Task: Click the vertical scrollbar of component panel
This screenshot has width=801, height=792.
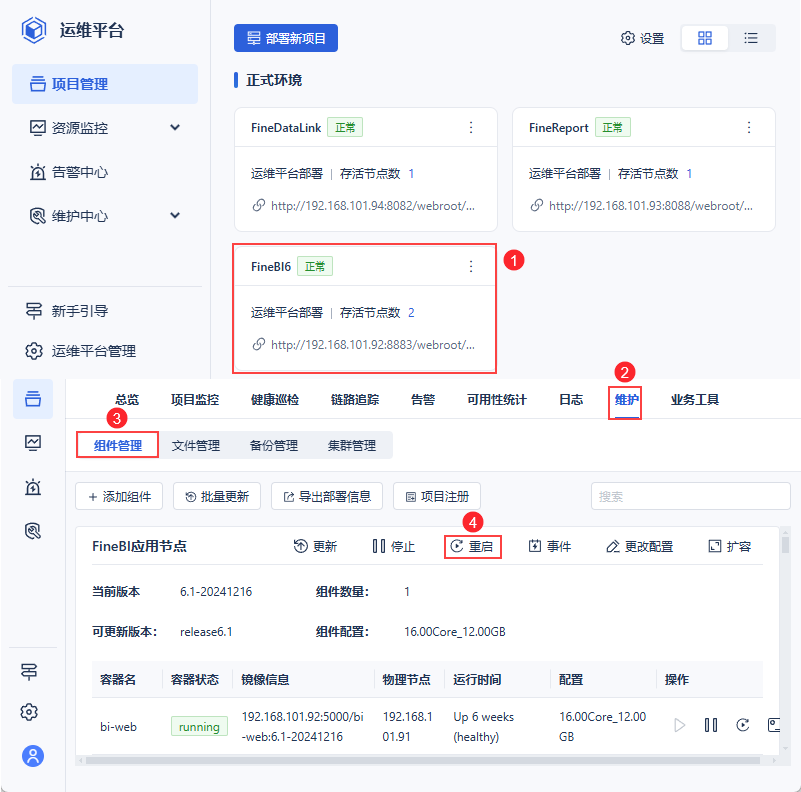Action: coord(785,545)
